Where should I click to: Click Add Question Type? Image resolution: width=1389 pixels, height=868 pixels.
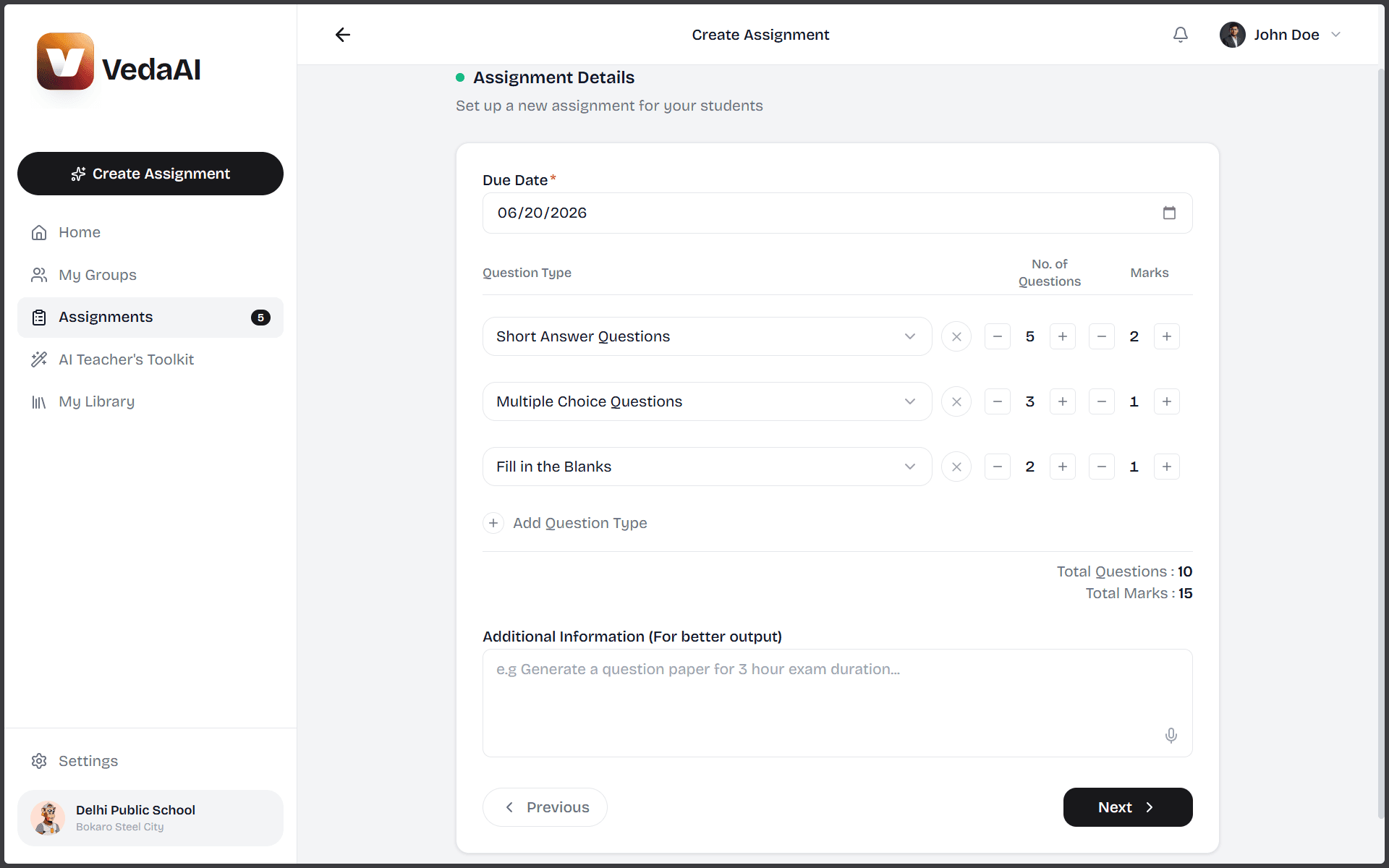pos(565,523)
